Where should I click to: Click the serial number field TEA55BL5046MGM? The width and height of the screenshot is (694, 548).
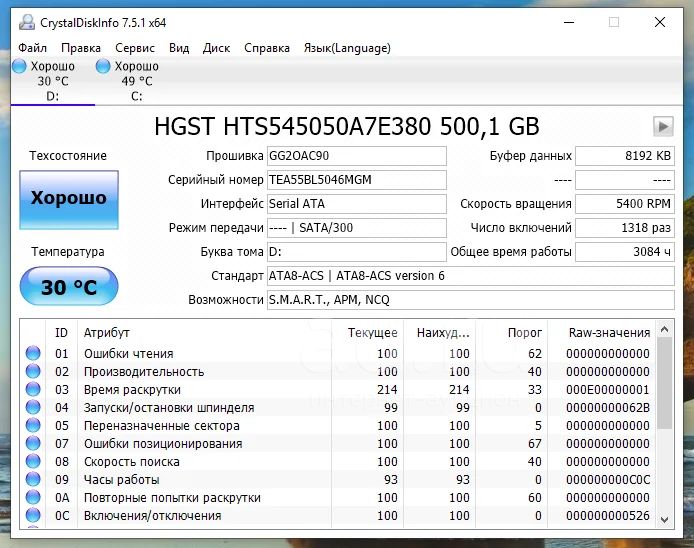pyautogui.click(x=357, y=180)
